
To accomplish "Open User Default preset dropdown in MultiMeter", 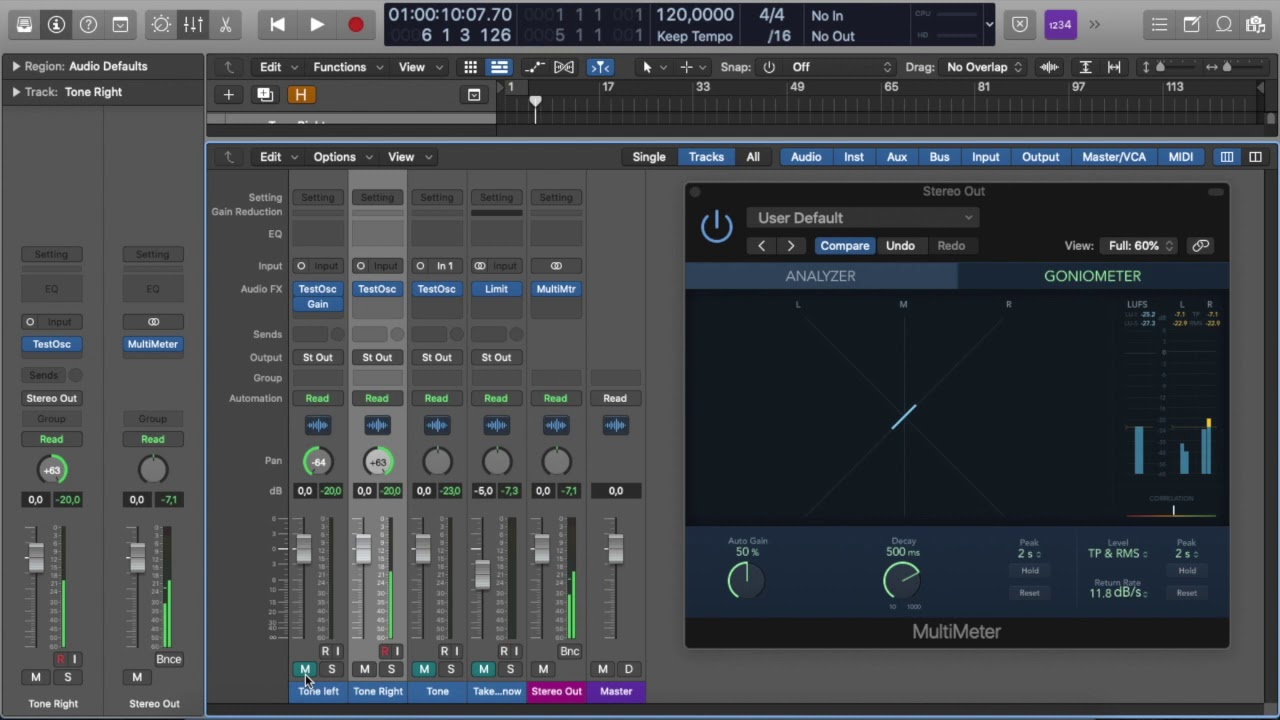I will tap(861, 218).
